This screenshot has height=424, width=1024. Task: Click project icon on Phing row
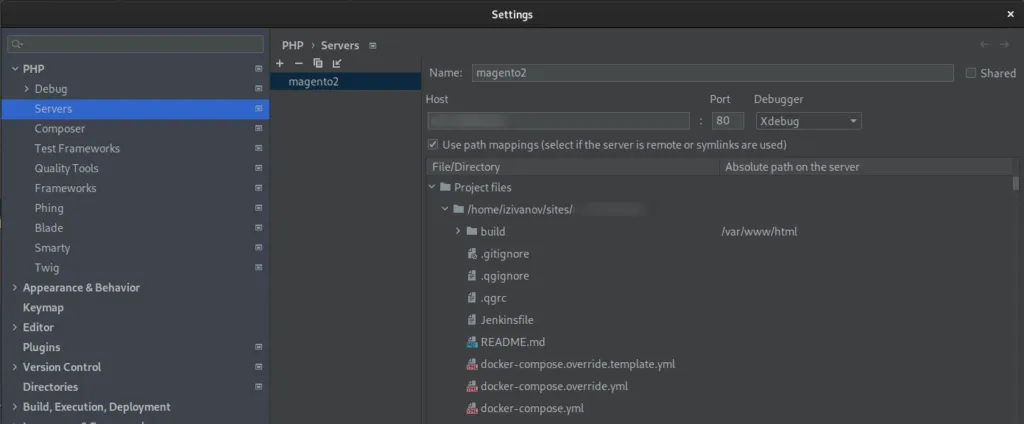tap(259, 208)
